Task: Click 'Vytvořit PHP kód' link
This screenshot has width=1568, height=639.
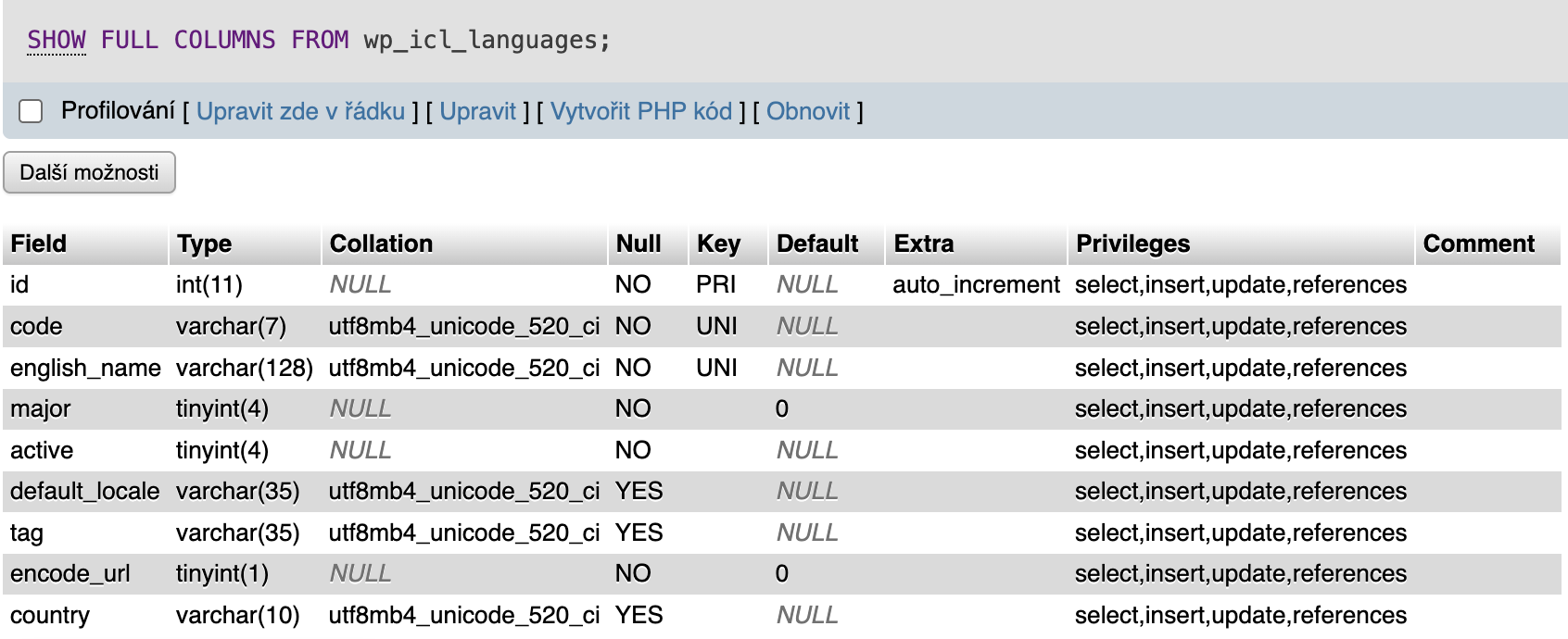Action: (x=641, y=112)
